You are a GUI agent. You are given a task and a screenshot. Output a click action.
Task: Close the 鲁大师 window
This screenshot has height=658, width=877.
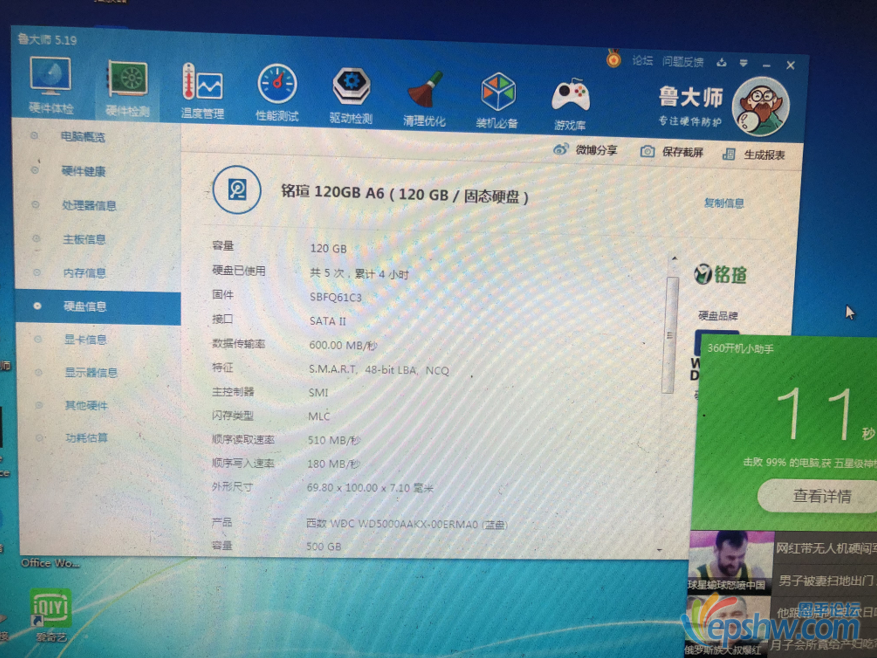(x=790, y=65)
